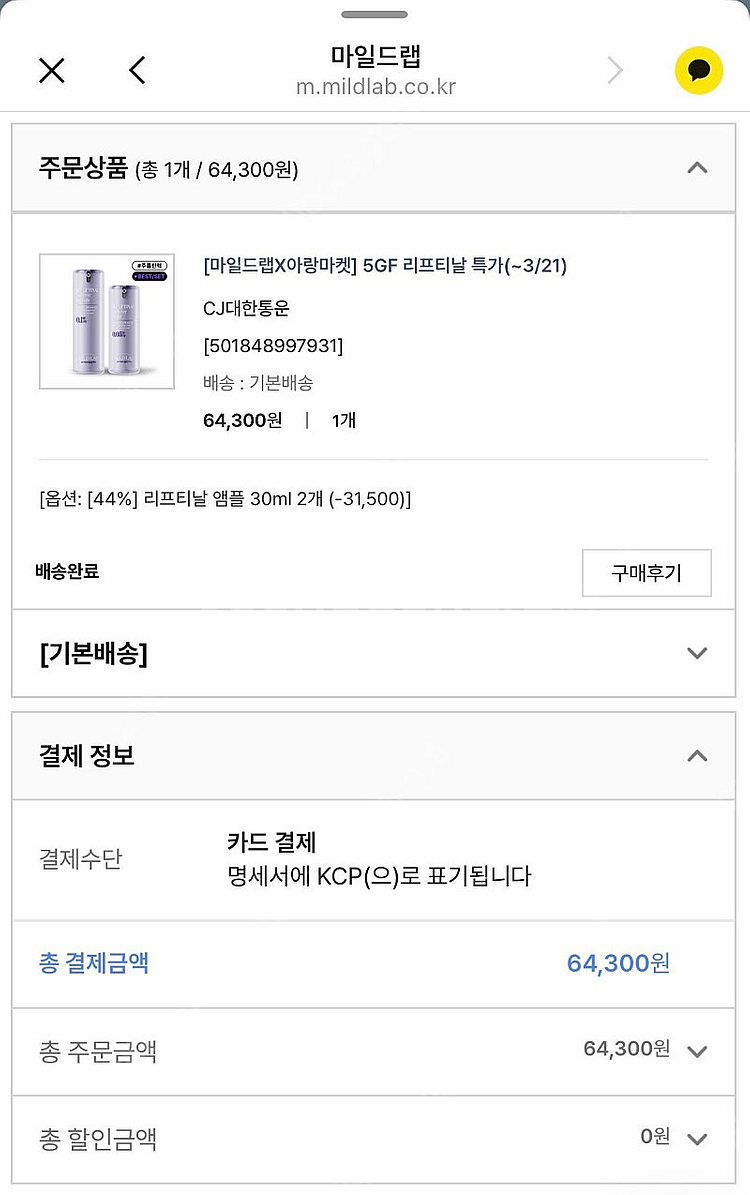
Task: Tap tracking number 501848997931
Action: [273, 345]
